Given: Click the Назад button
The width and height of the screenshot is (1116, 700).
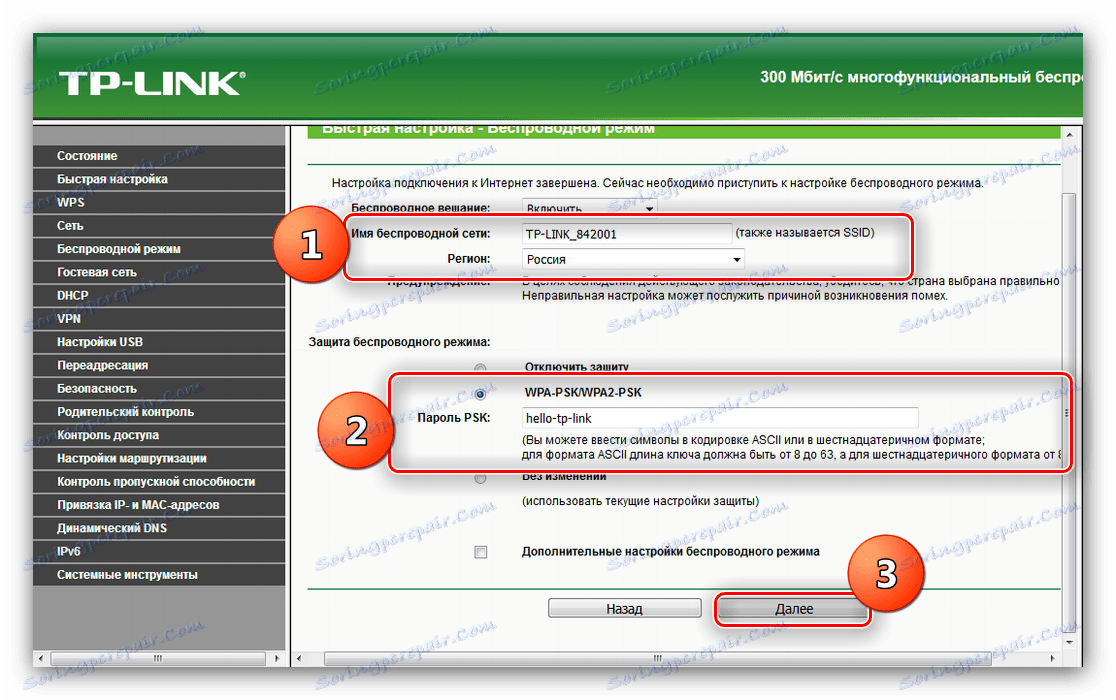Looking at the screenshot, I should [x=624, y=609].
